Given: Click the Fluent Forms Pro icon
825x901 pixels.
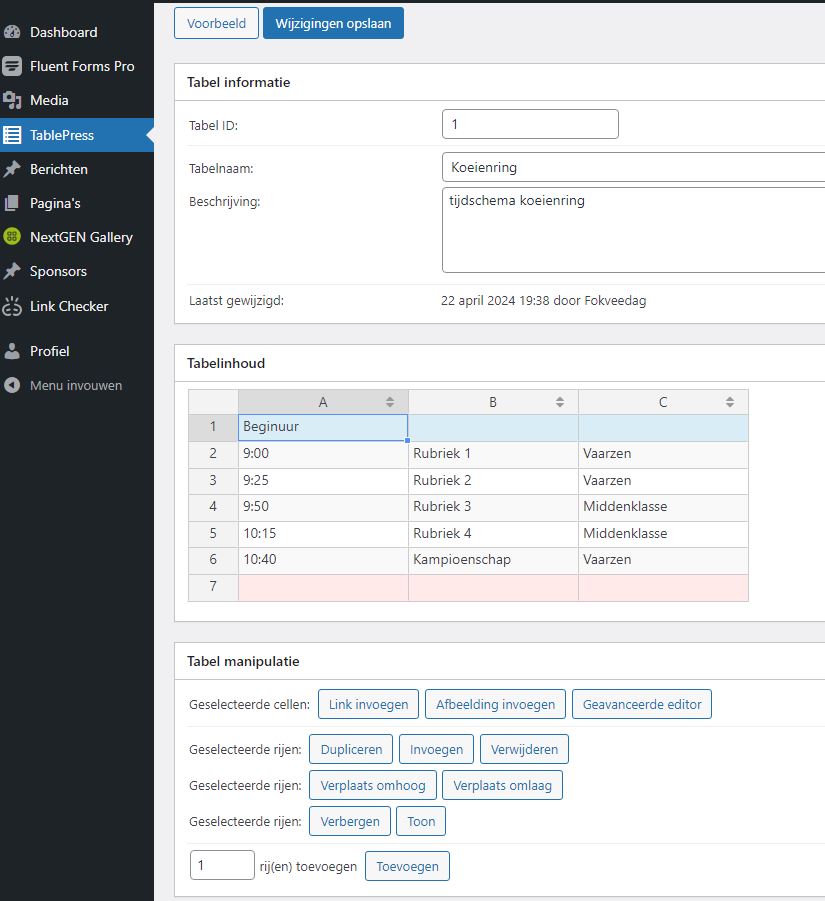Looking at the screenshot, I should point(11,66).
